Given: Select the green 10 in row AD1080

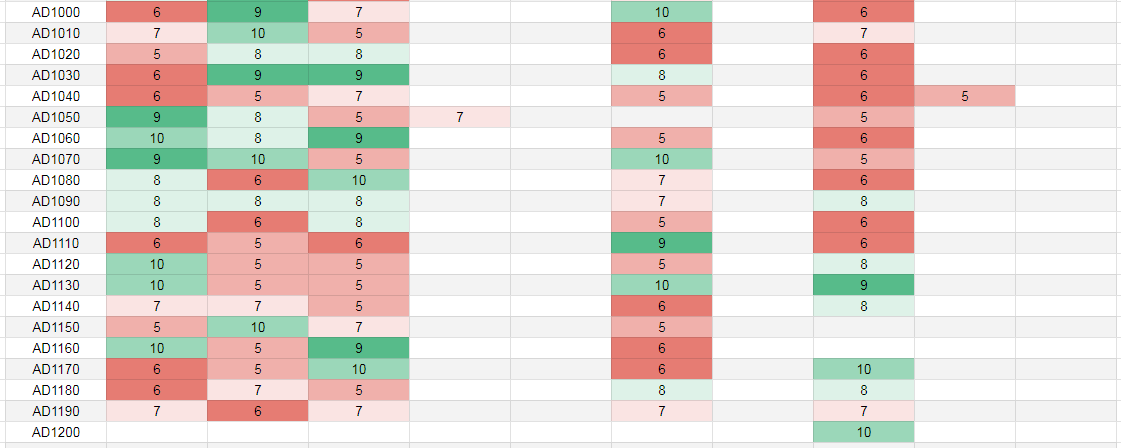Looking at the screenshot, I should [358, 180].
